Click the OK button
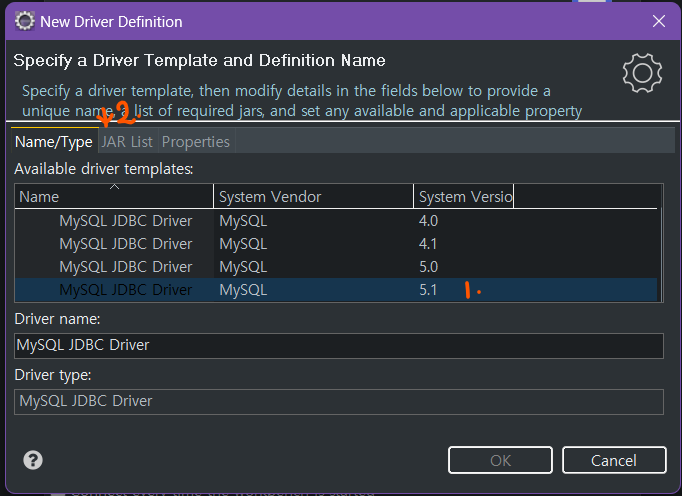 tap(500, 460)
